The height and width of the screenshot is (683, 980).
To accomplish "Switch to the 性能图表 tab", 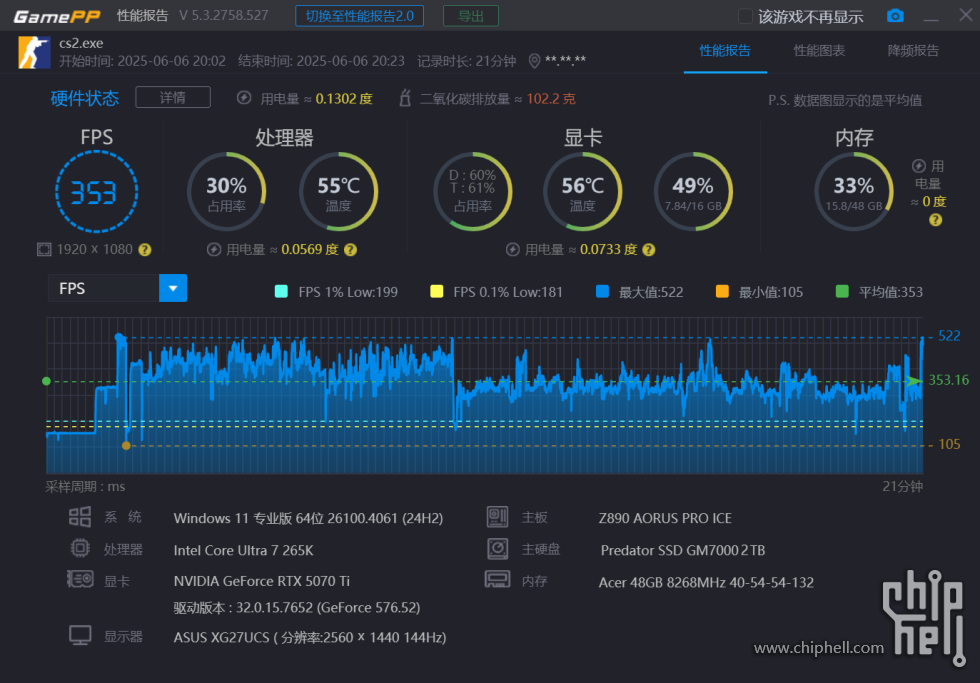I will tap(819, 51).
